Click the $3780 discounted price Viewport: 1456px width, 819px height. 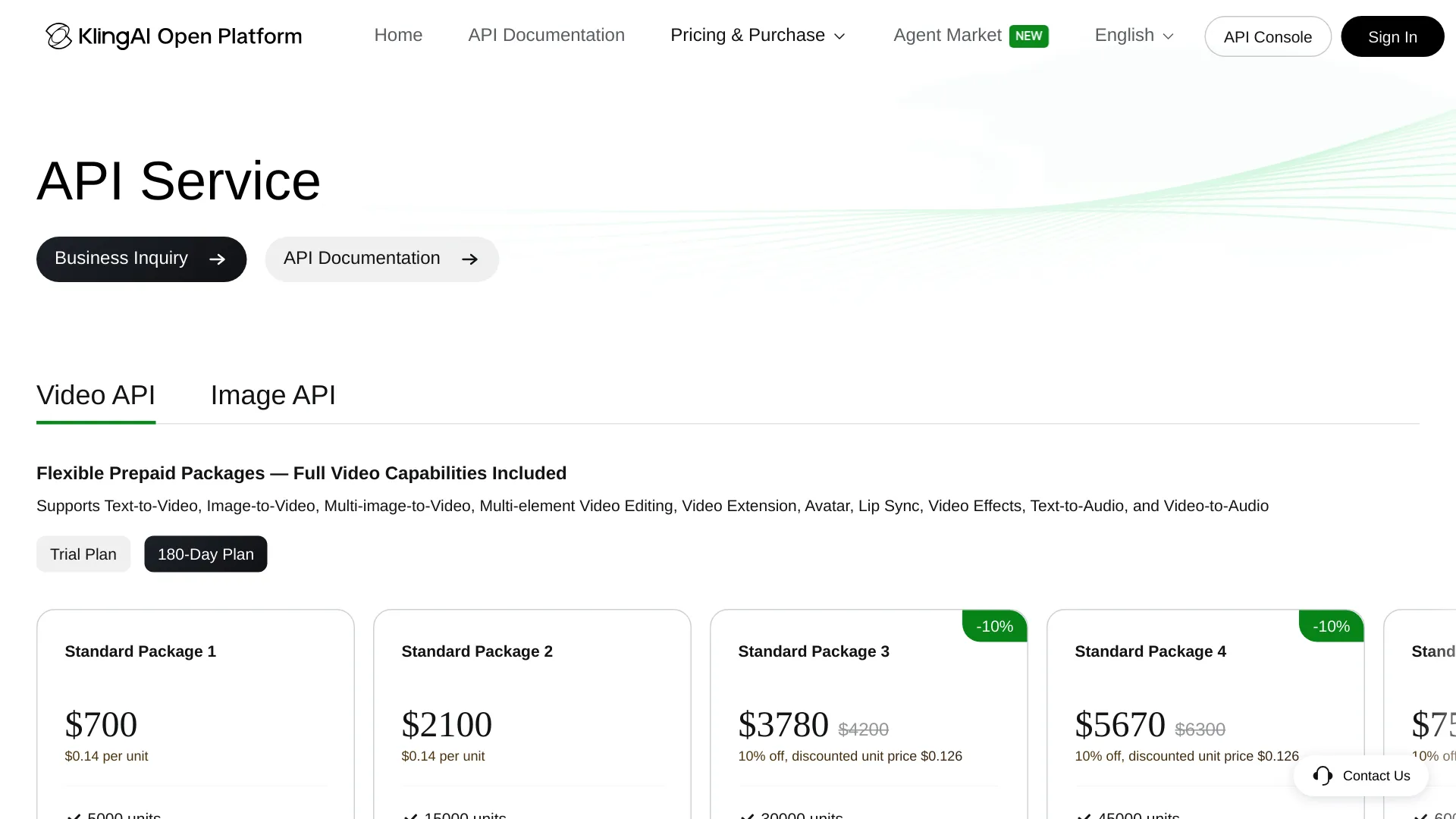click(x=783, y=724)
